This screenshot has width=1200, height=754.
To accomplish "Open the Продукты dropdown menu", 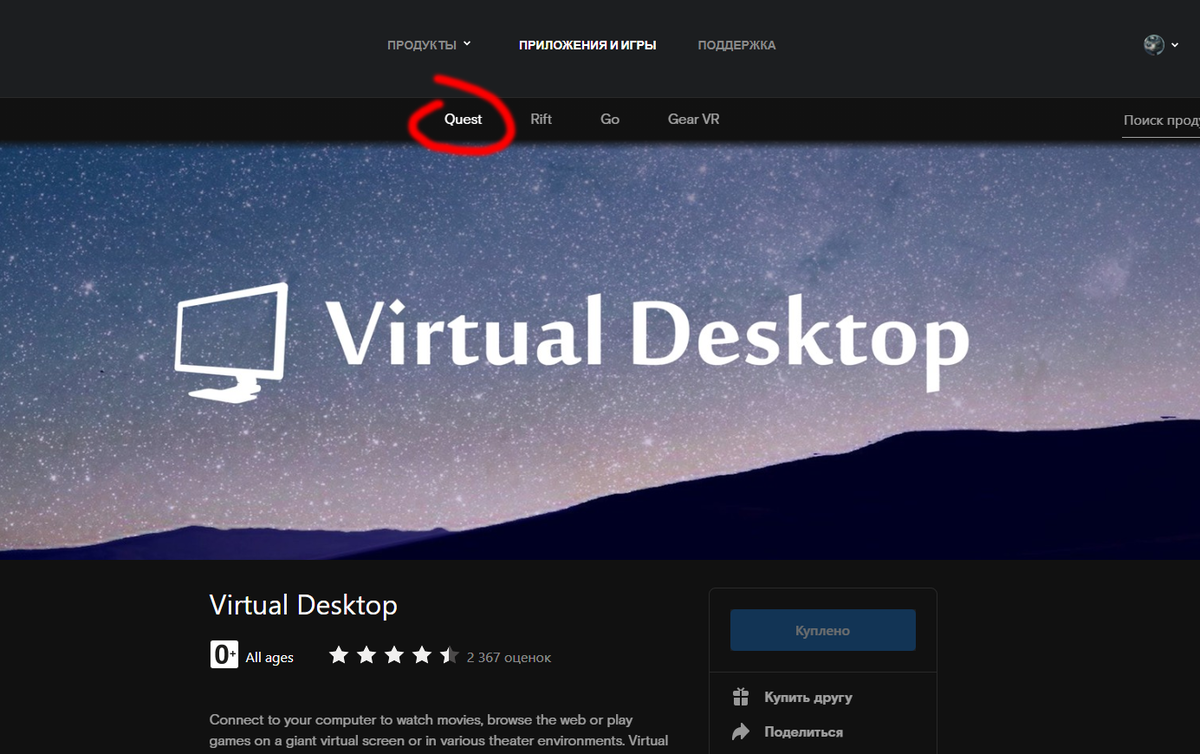I will tap(429, 45).
